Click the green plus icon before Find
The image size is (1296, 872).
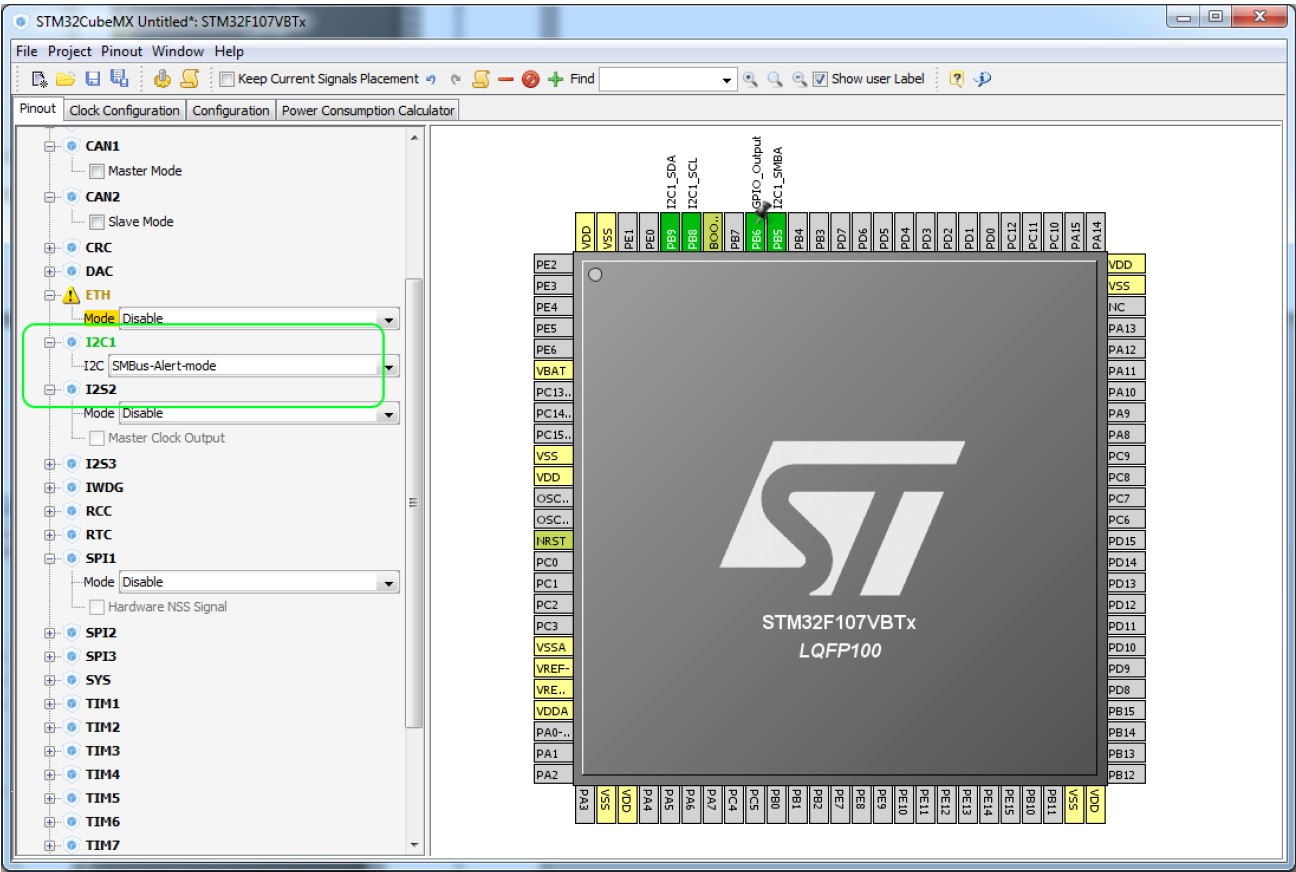click(x=556, y=79)
